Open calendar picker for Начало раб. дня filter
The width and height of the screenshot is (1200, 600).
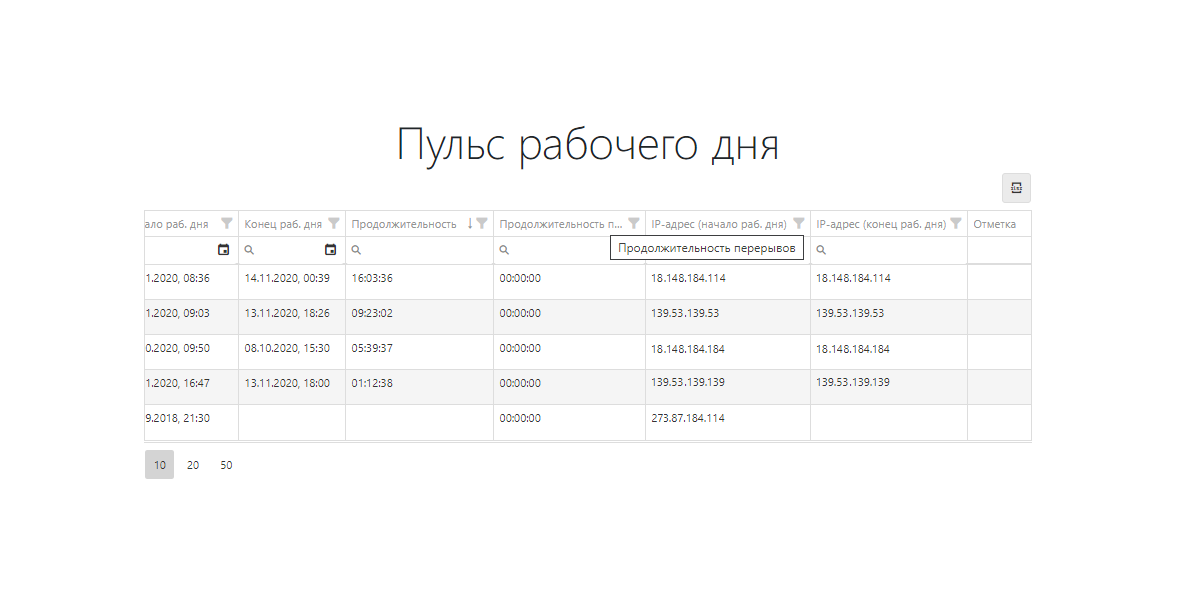coord(224,250)
